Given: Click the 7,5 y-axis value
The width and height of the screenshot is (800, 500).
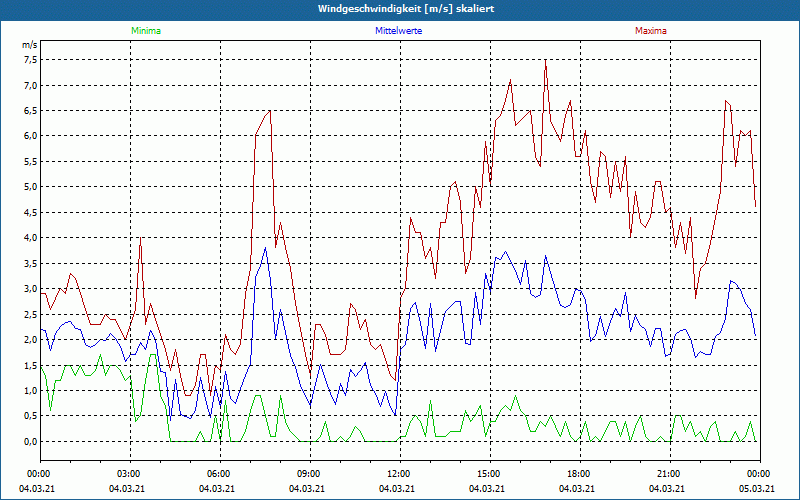Looking at the screenshot, I should (31, 60).
